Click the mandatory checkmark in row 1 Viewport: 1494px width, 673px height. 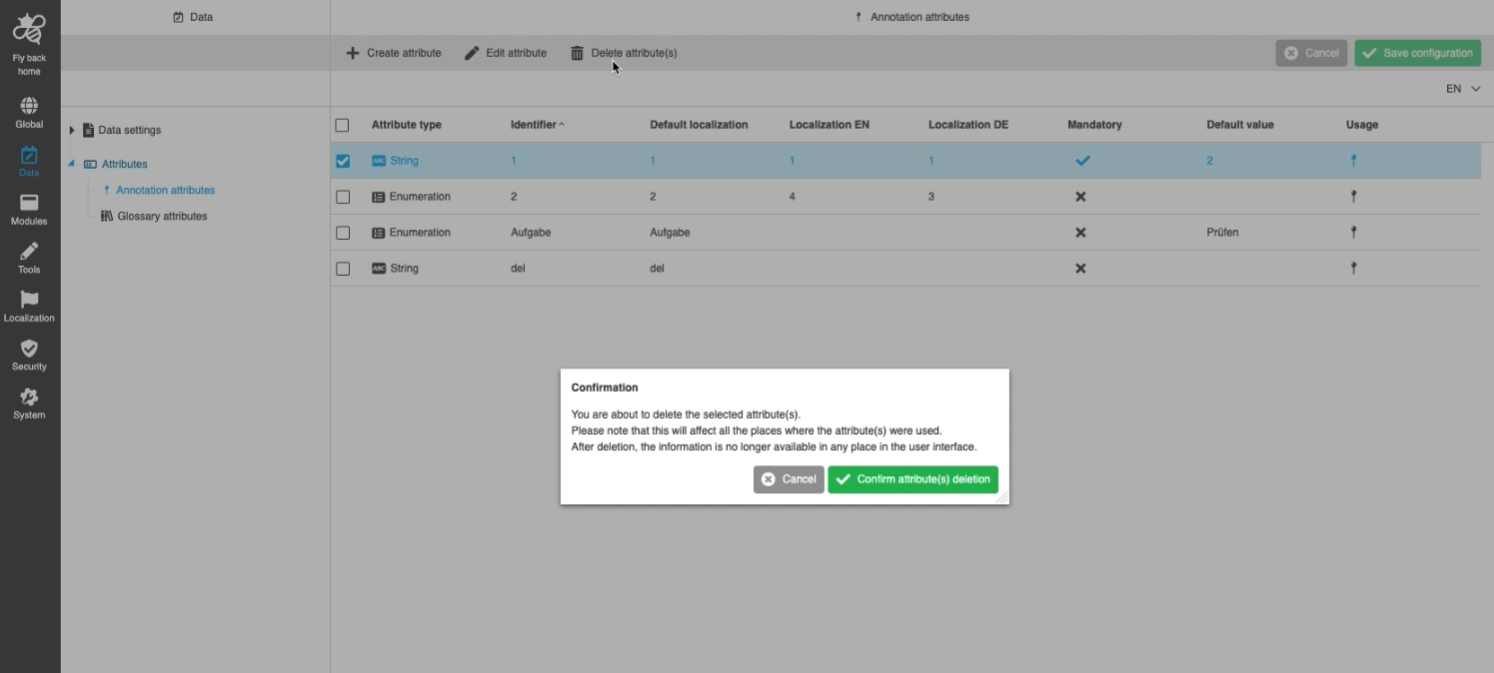[1082, 160]
